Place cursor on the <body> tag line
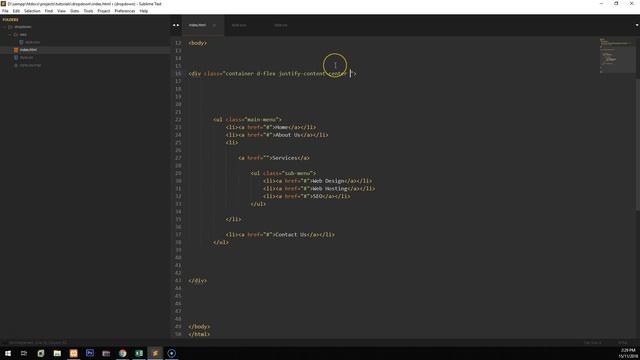Image resolution: width=640 pixels, height=360 pixels. pyautogui.click(x=198, y=43)
